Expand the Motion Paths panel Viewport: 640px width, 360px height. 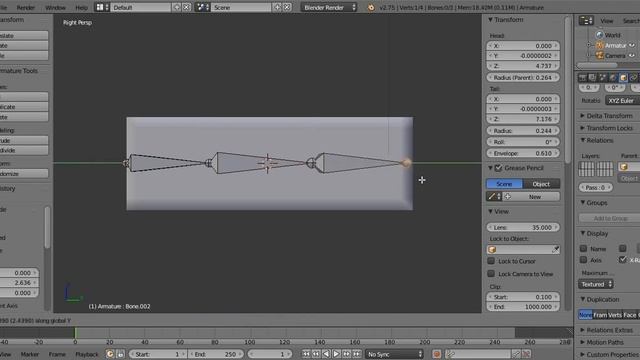point(583,342)
